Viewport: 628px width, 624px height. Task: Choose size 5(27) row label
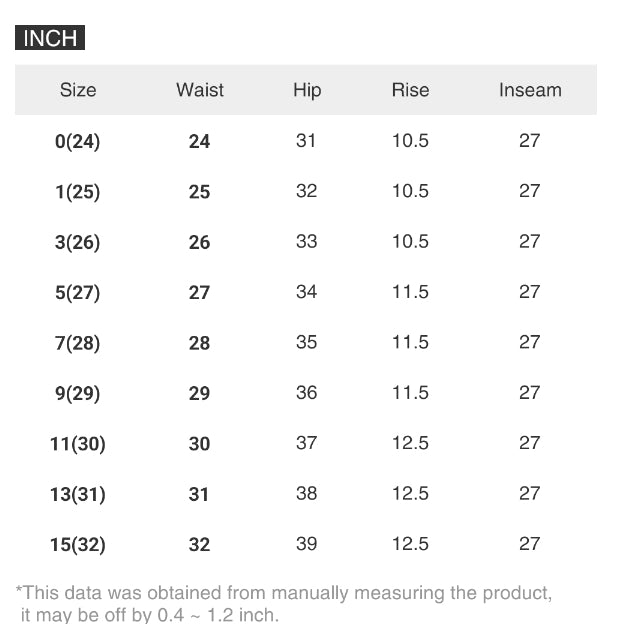coord(78,293)
